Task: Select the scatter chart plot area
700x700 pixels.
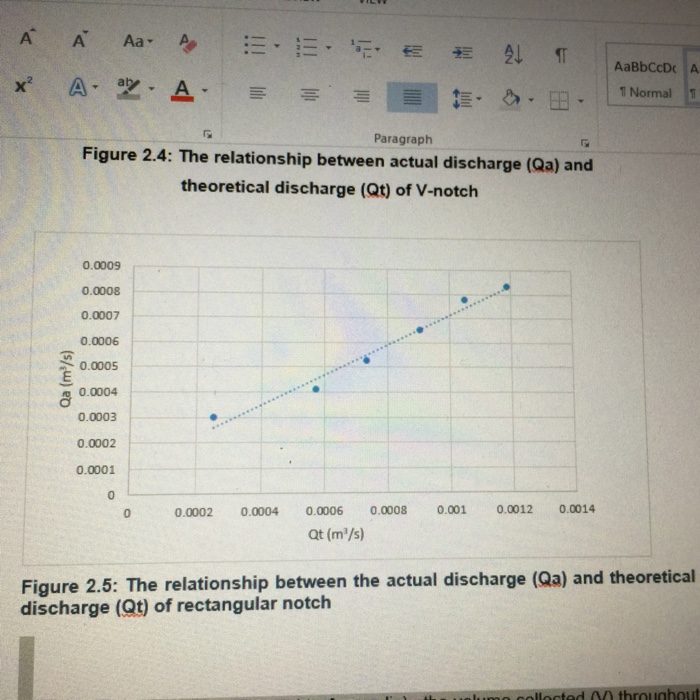Action: tap(352, 381)
